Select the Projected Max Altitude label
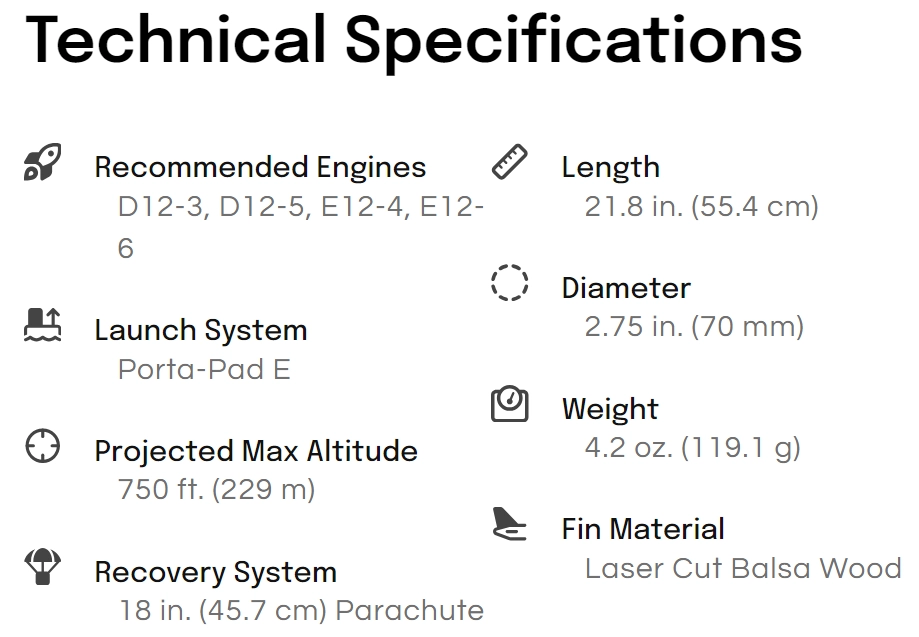Viewport: 919px width, 637px height. (256, 451)
